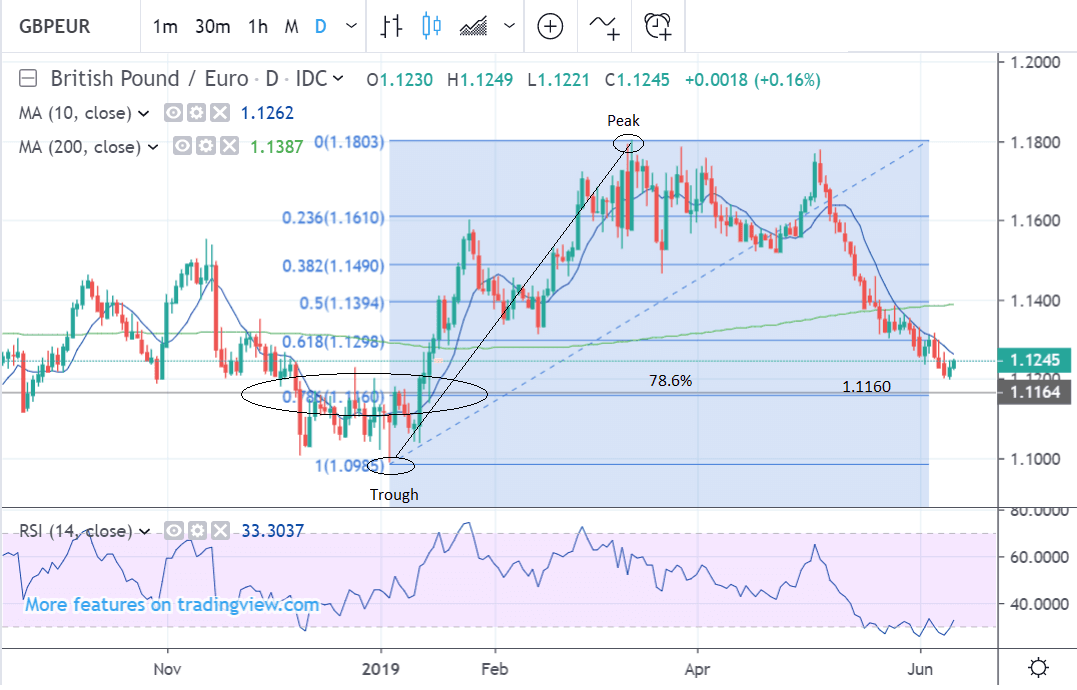Expand the RSI (14, close) dropdown

click(x=144, y=531)
